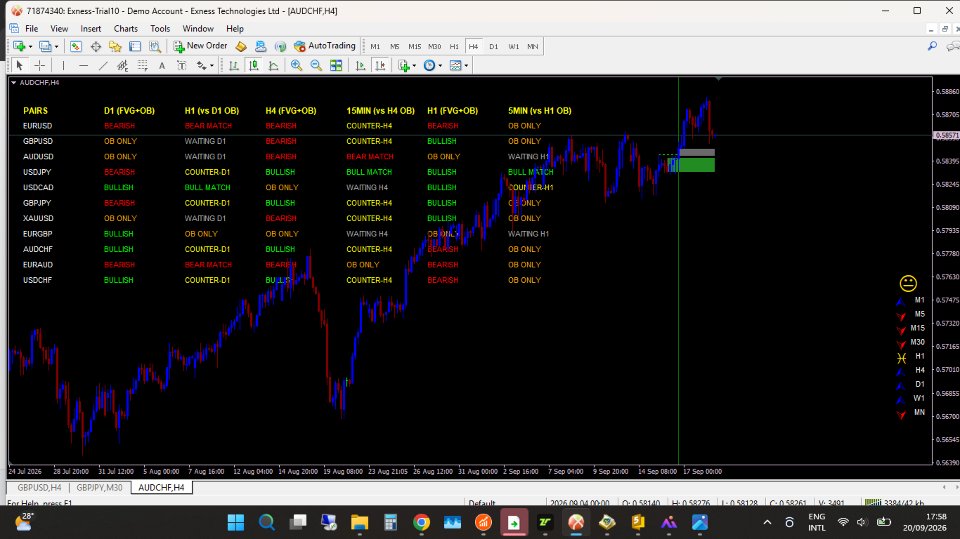
Task: Click the clock showing 17:58
Action: click(x=936, y=516)
